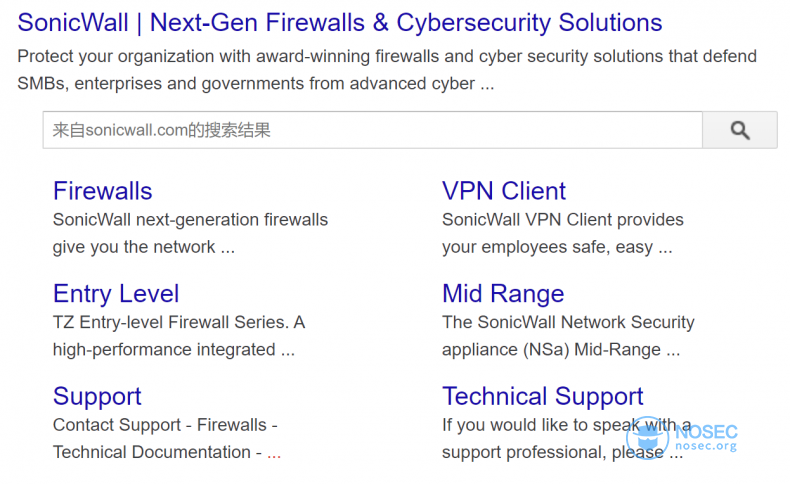Click the 'next-generation firewalls' description text
The width and height of the screenshot is (790, 484).
(x=190, y=233)
